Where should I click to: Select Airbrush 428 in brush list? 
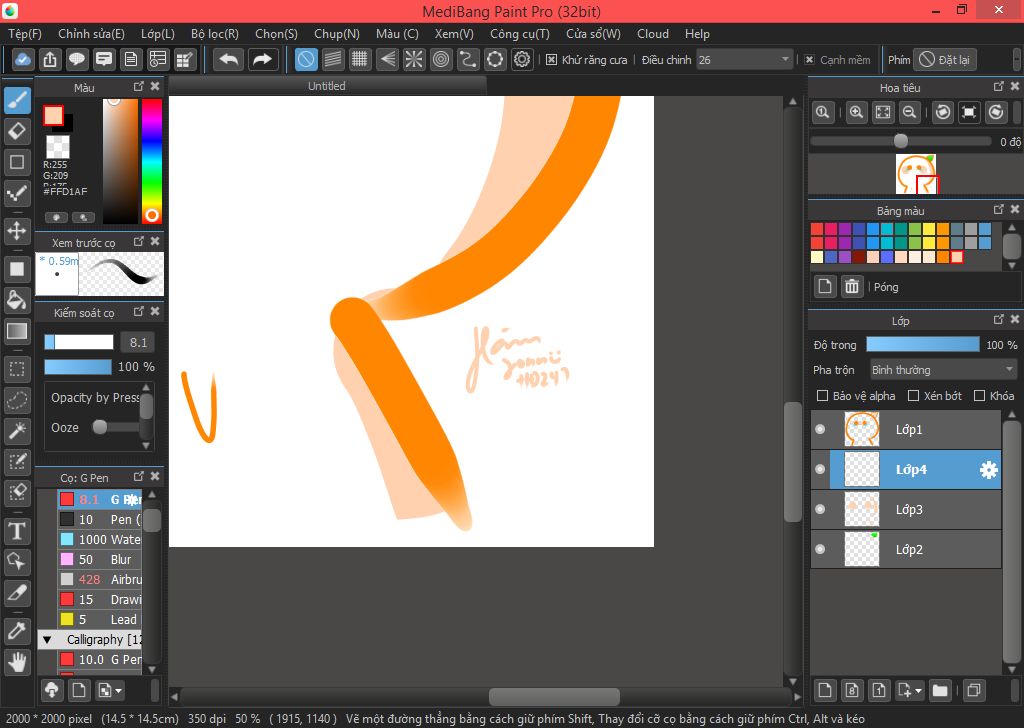[100, 579]
